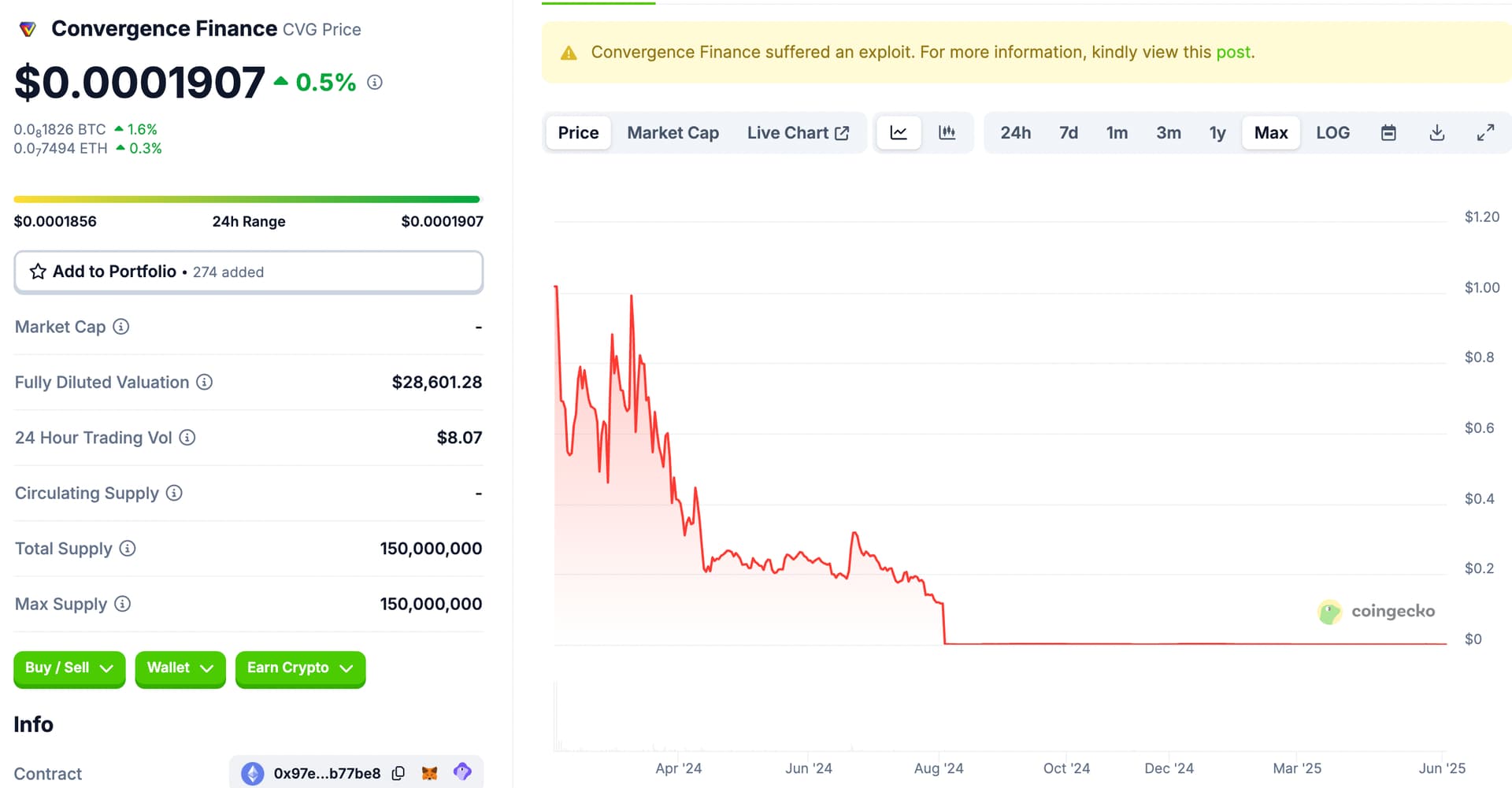Open the exploit post link
Viewport: 1512px width, 788px height.
(1232, 52)
